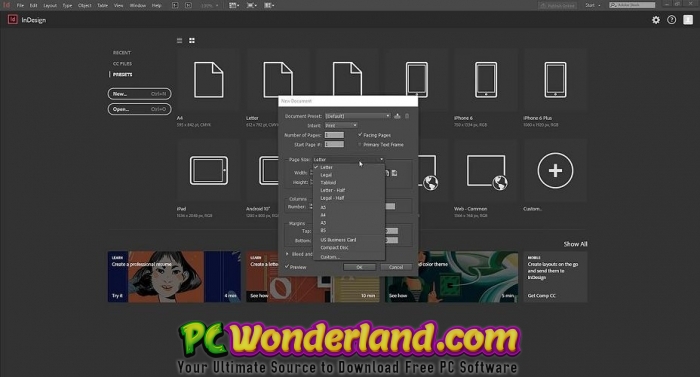The height and width of the screenshot is (377, 700).
Task: Open the help question mark icon
Action: [671, 20]
